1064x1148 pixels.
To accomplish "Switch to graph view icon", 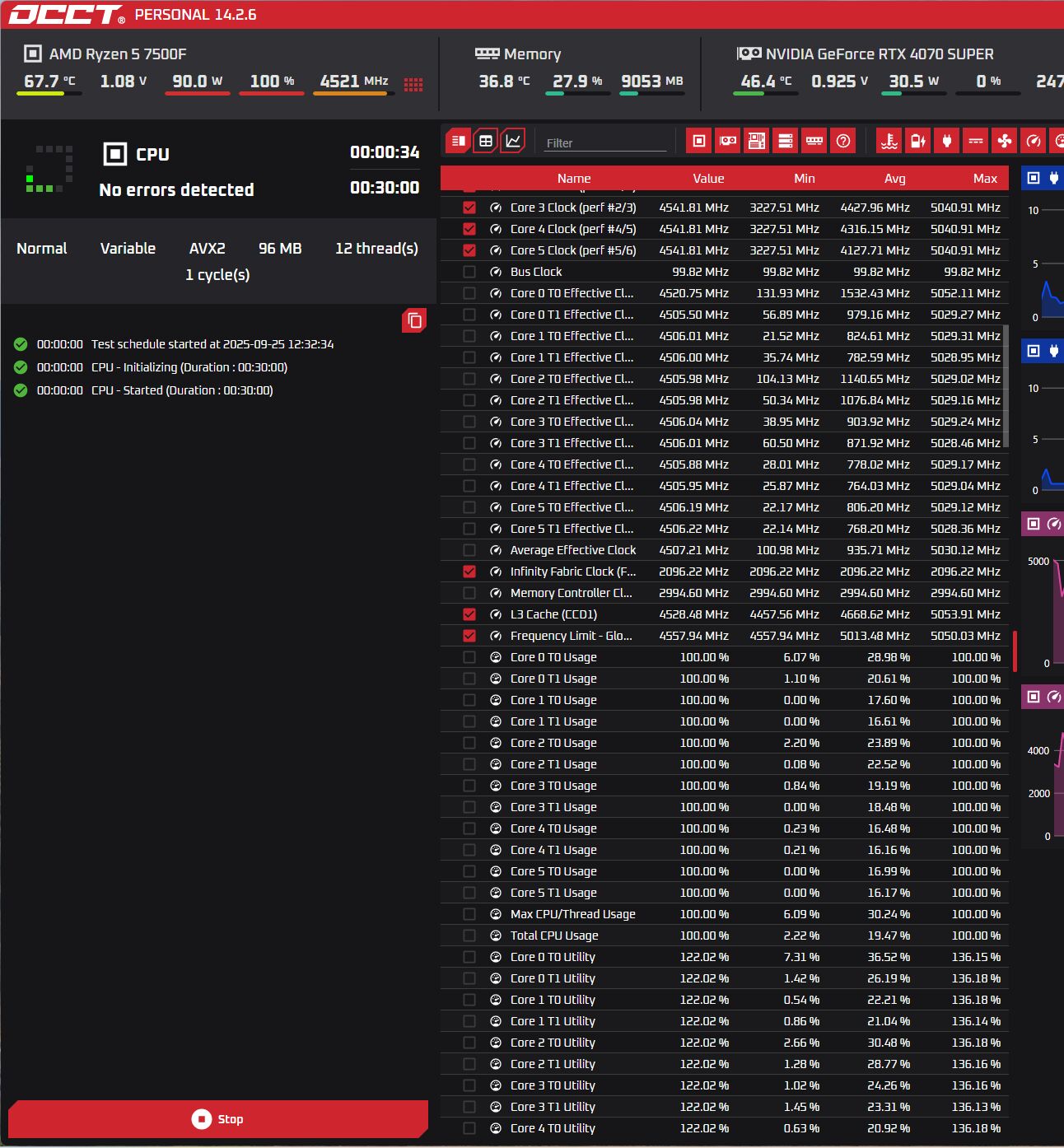I will 513,141.
